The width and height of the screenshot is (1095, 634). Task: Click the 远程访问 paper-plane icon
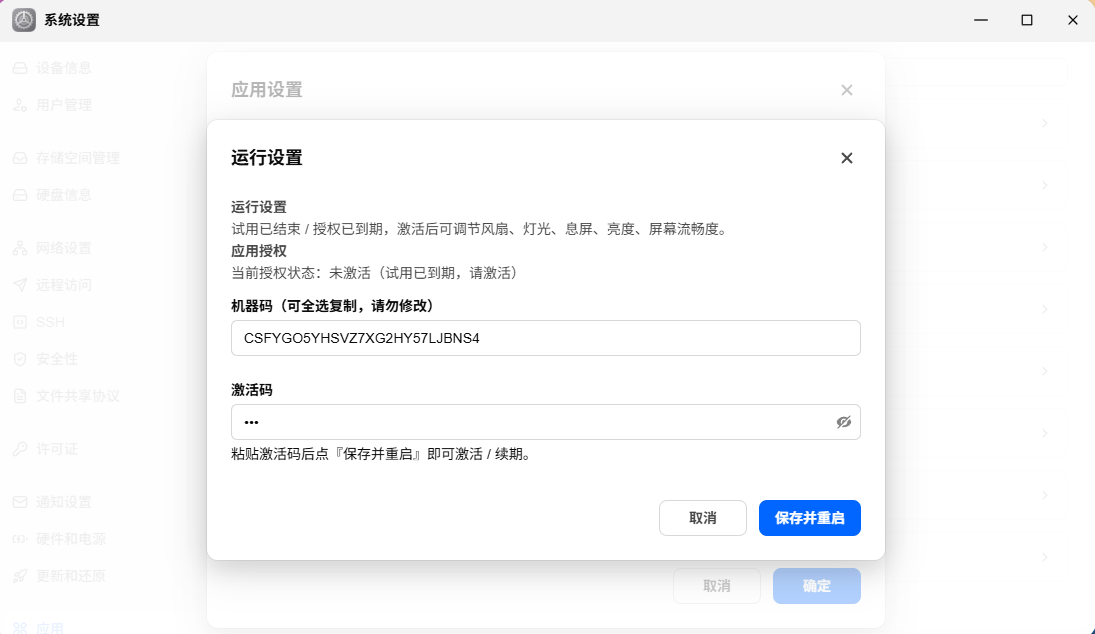(20, 285)
